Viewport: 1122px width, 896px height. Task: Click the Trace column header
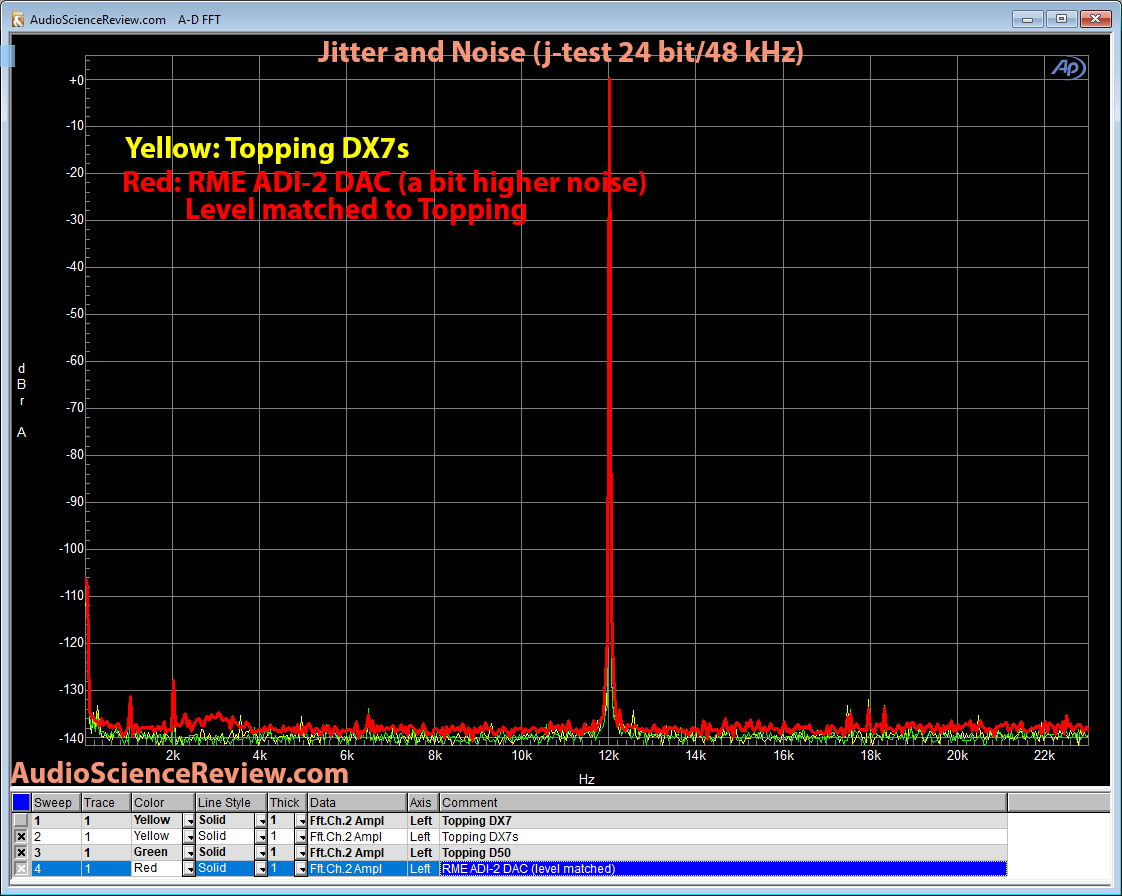click(106, 802)
